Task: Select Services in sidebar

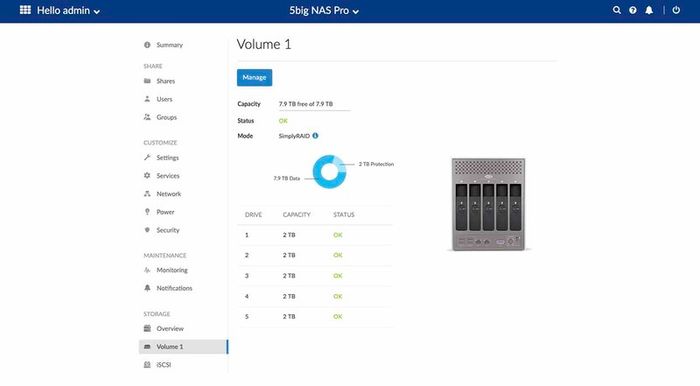Action: pyautogui.click(x=168, y=176)
